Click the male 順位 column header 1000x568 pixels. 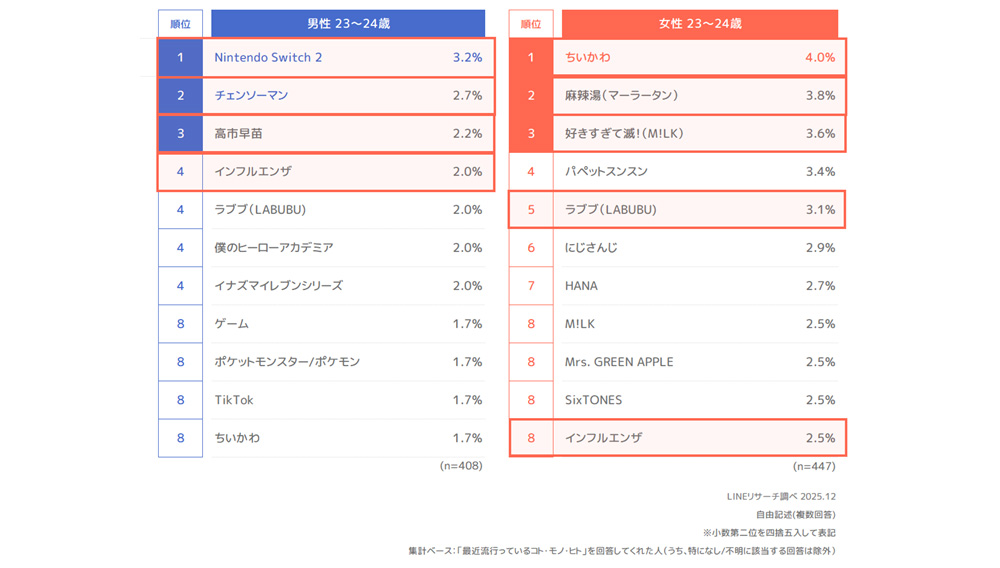click(180, 23)
